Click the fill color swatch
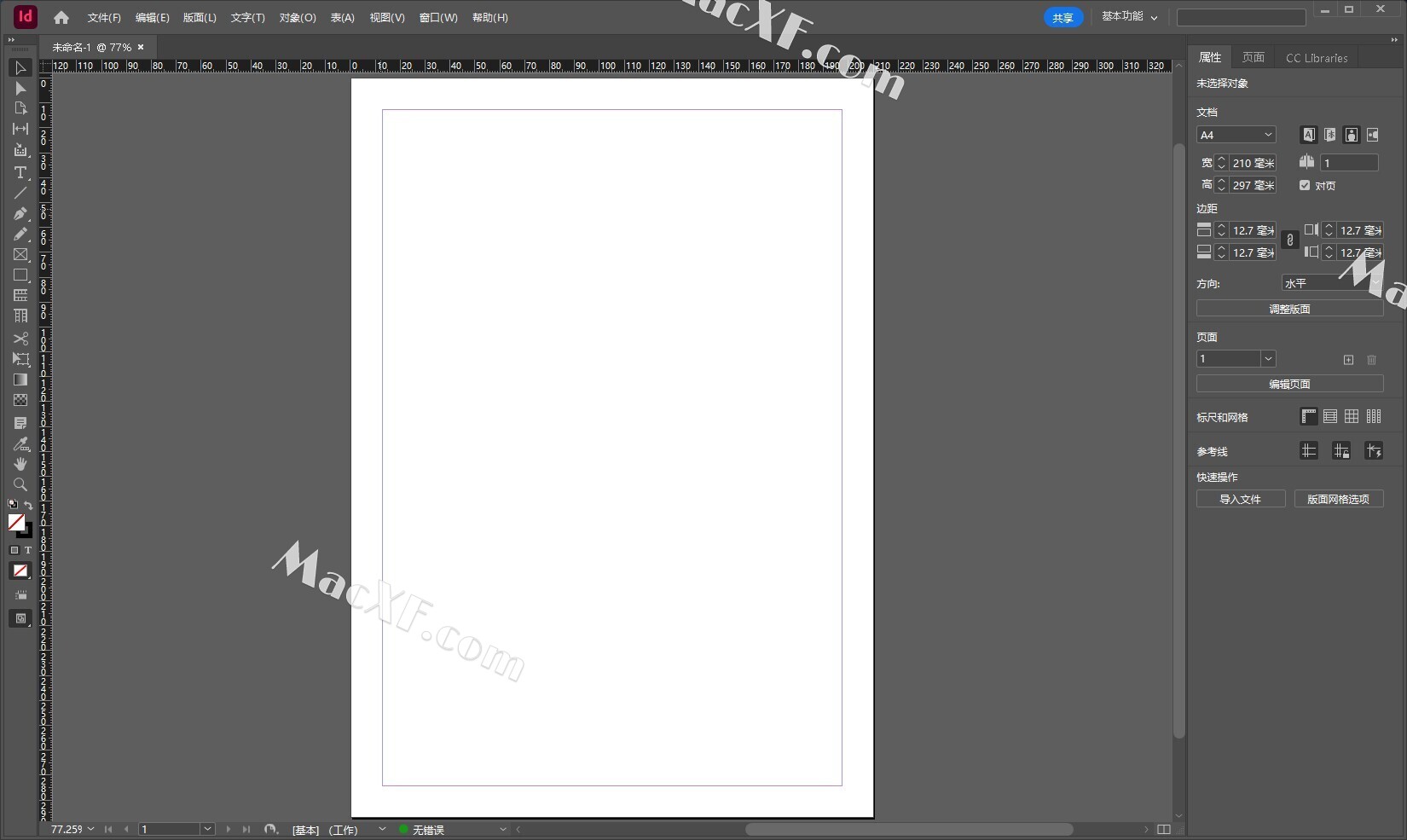Viewport: 1407px width, 840px height. (15, 521)
